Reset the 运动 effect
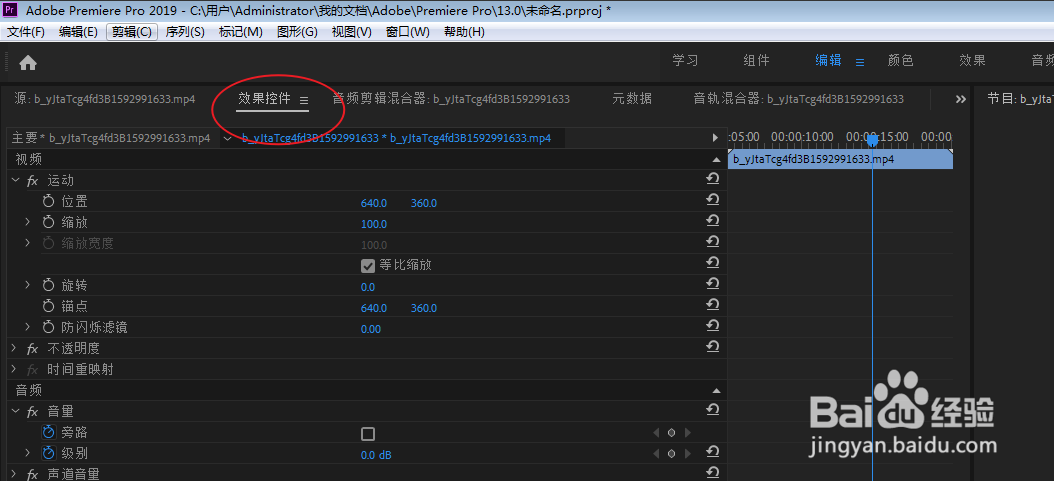The image size is (1054, 481). [x=713, y=179]
